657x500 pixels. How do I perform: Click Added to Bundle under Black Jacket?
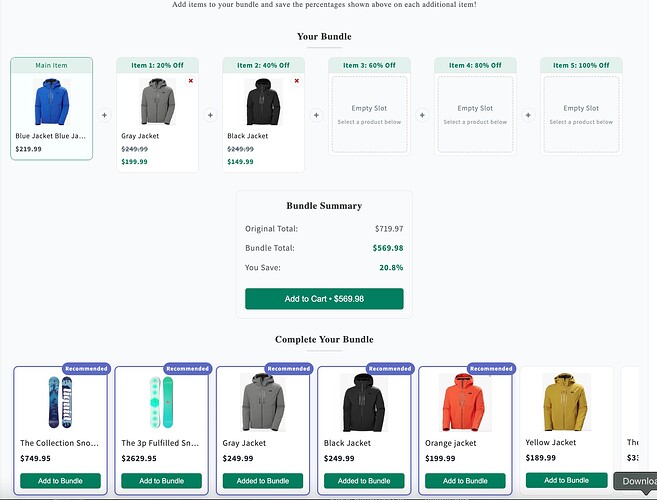(364, 481)
